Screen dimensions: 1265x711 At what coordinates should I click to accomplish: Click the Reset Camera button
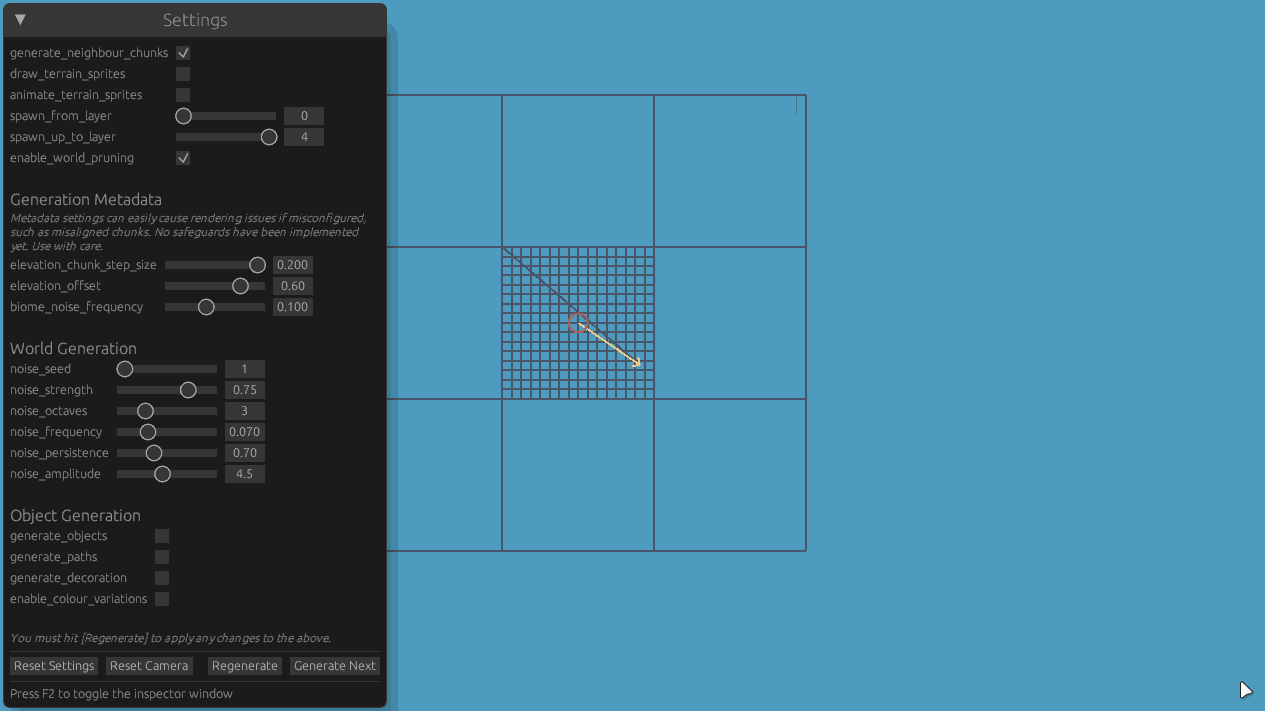click(149, 666)
